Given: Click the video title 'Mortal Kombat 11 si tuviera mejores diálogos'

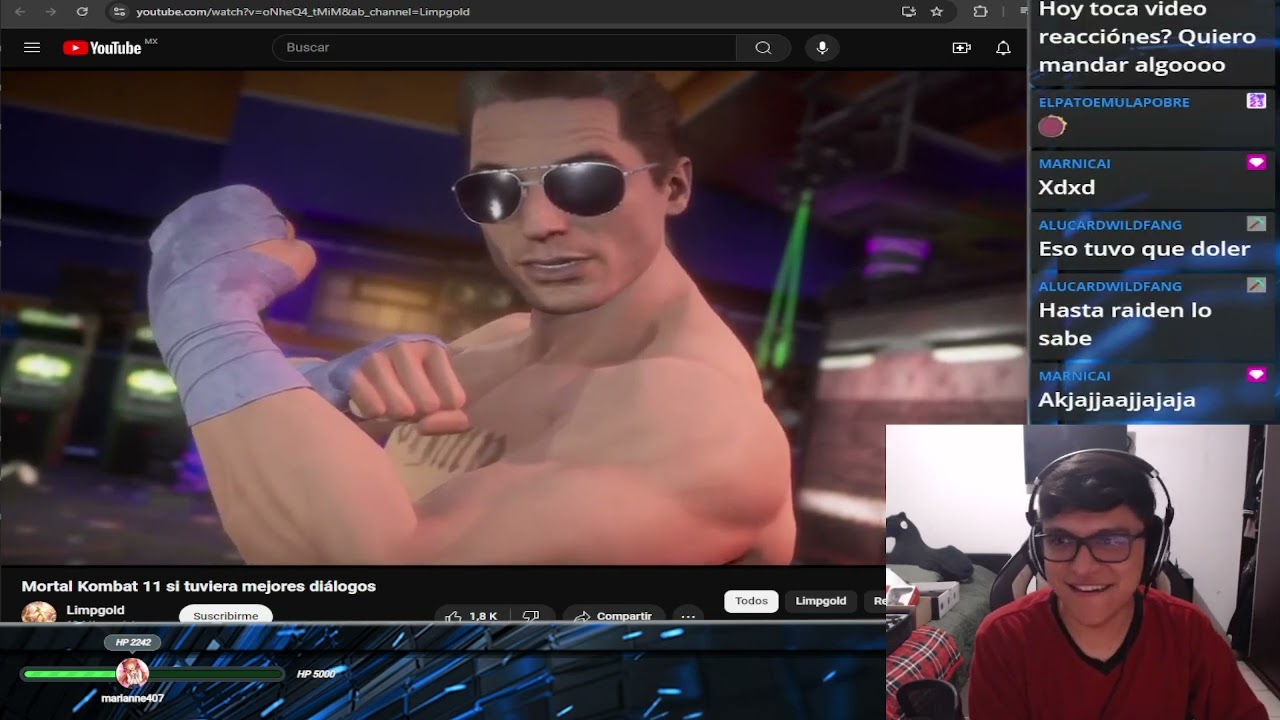Looking at the screenshot, I should click(199, 586).
